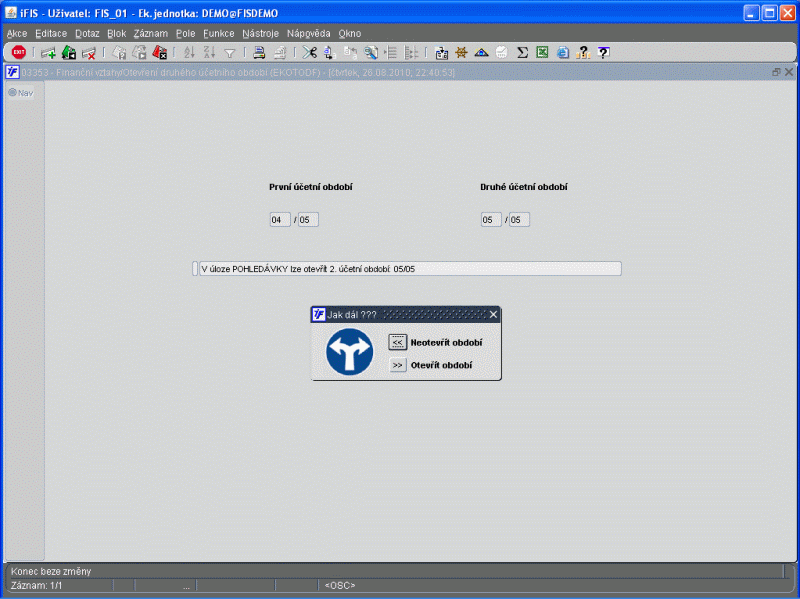
Task: Insert a new record via green-plus icon
Action: click(x=48, y=53)
